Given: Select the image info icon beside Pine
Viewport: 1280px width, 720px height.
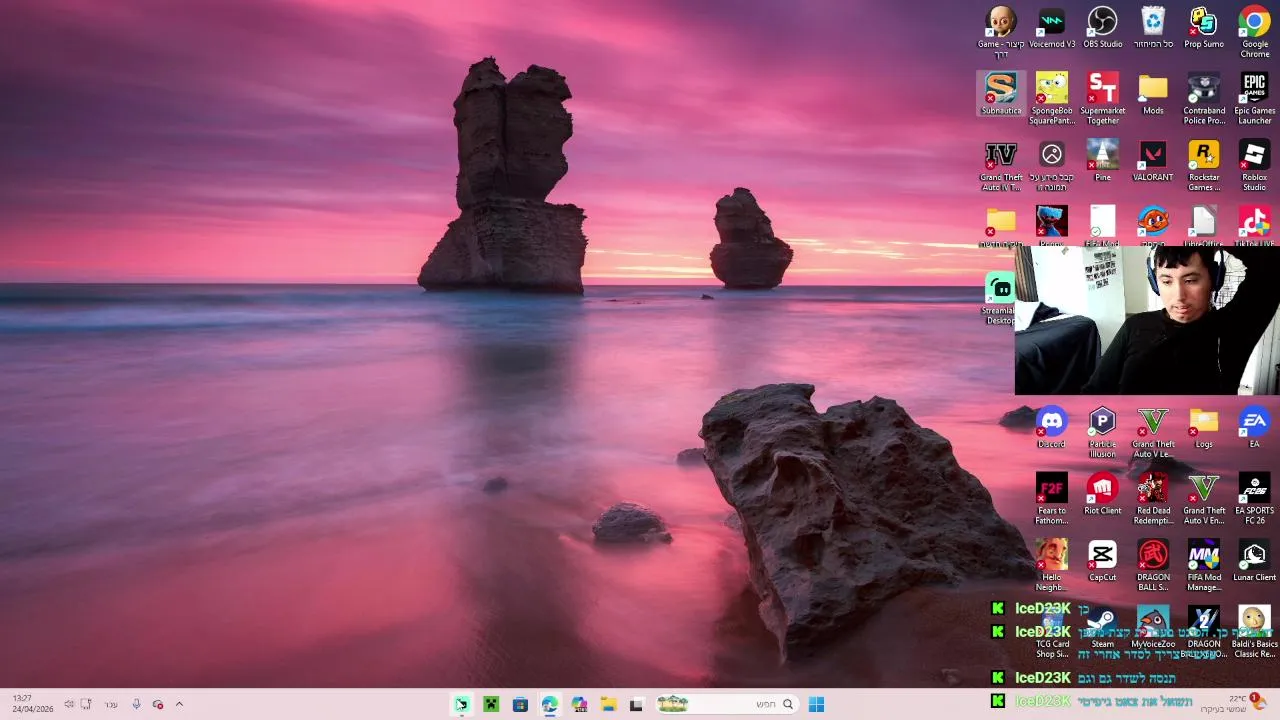Looking at the screenshot, I should 1052,166.
